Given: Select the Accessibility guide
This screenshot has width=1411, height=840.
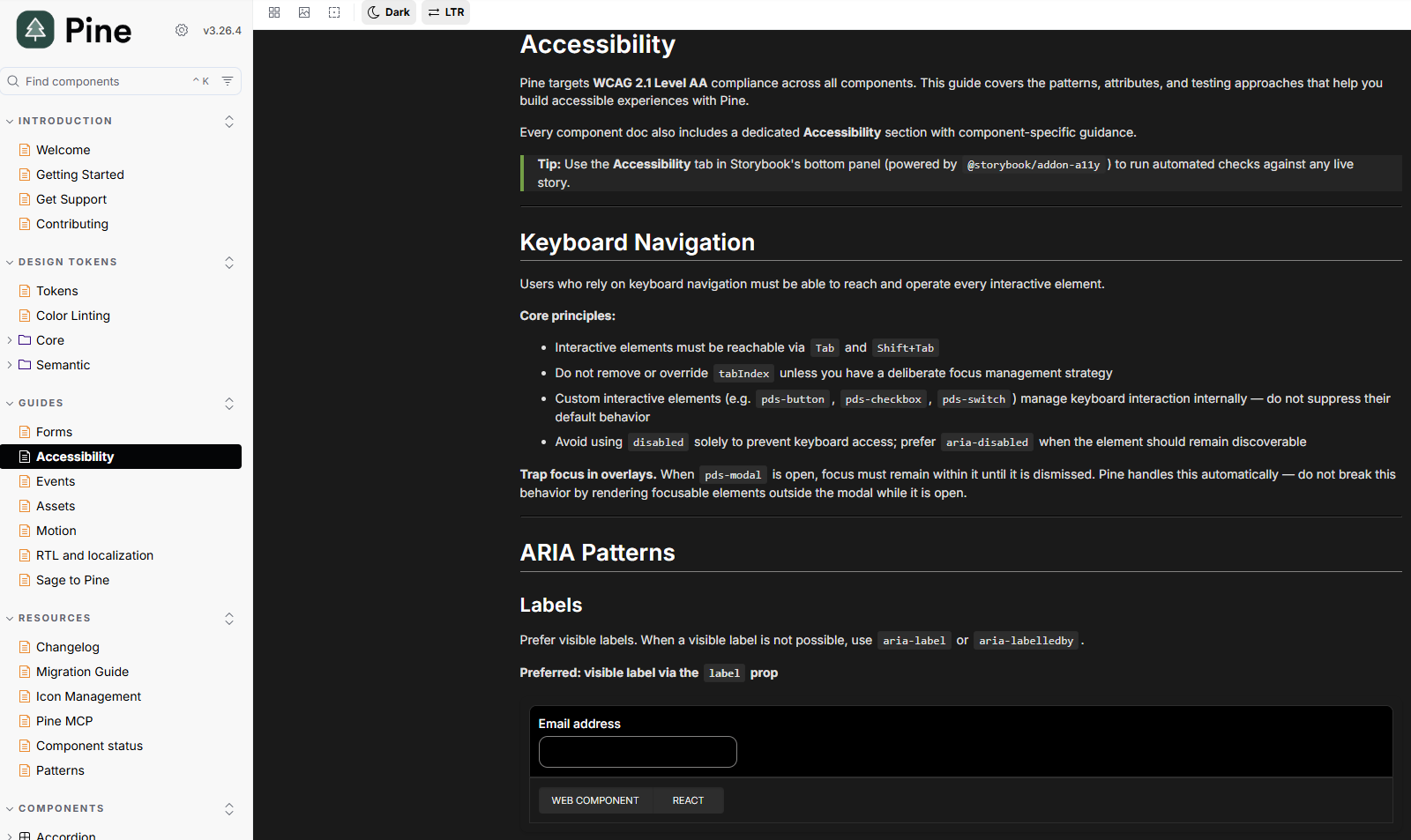Looking at the screenshot, I should [121, 457].
